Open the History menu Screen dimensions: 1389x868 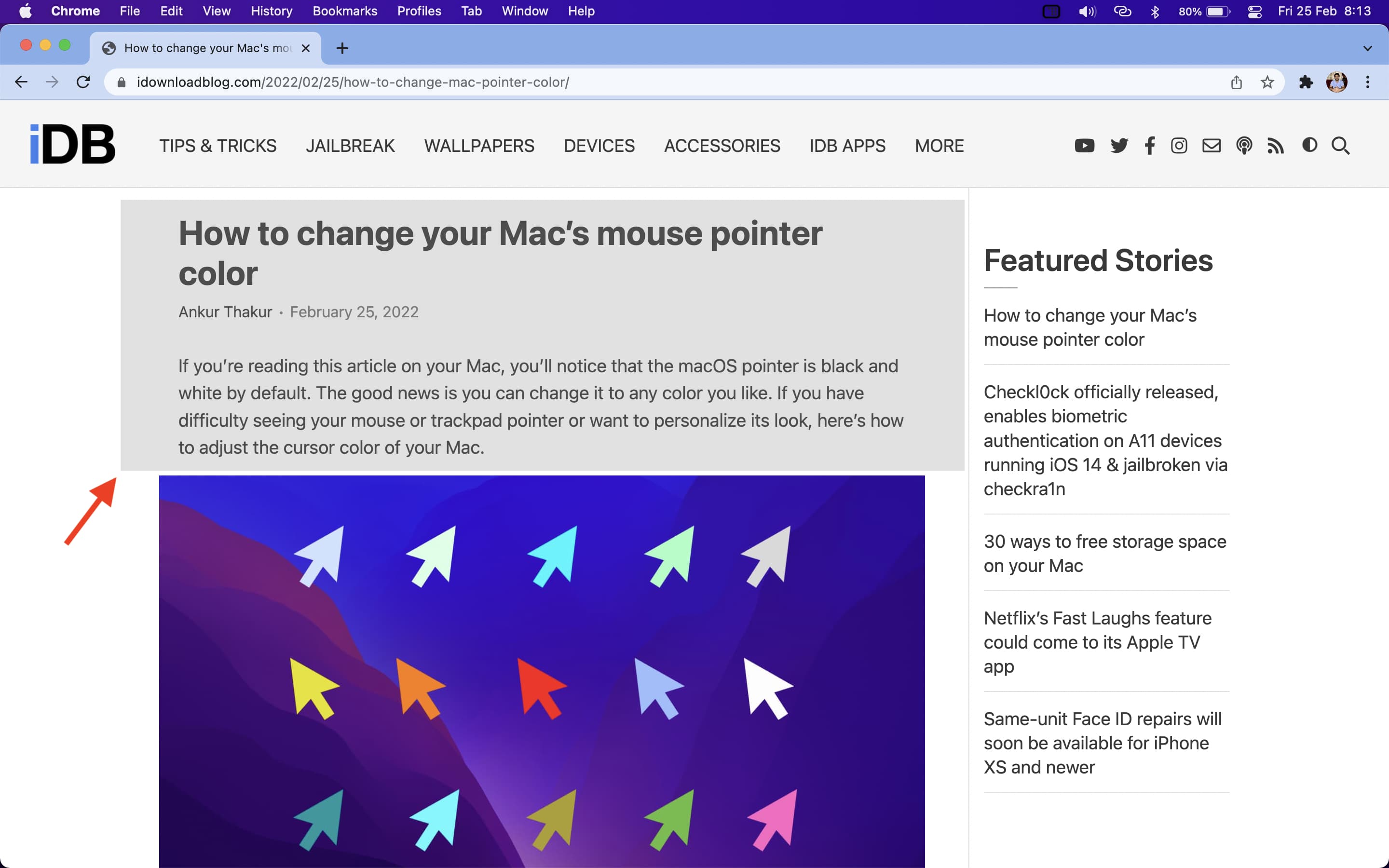[x=272, y=11]
